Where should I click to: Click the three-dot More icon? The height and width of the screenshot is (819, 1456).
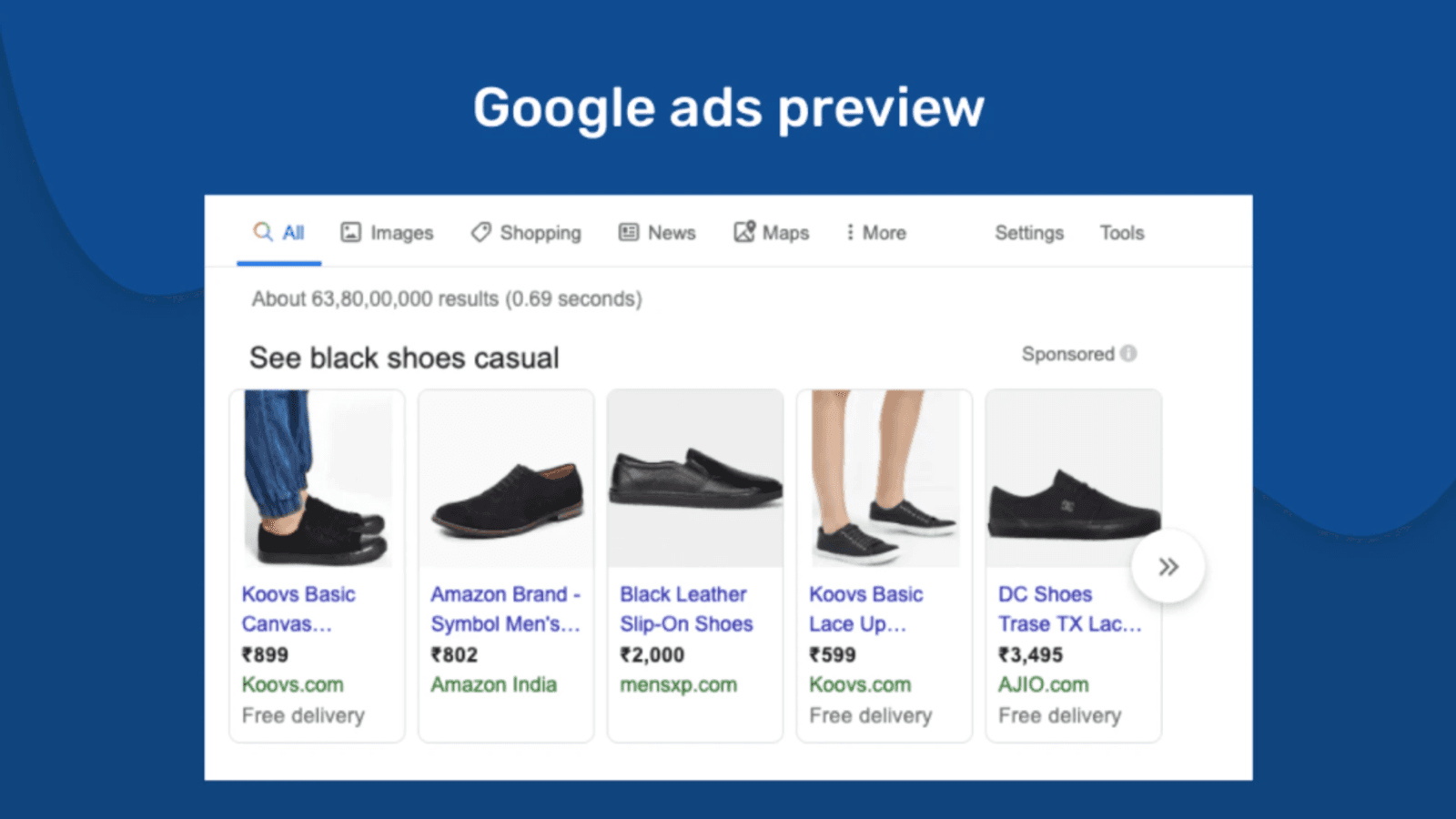tap(850, 233)
